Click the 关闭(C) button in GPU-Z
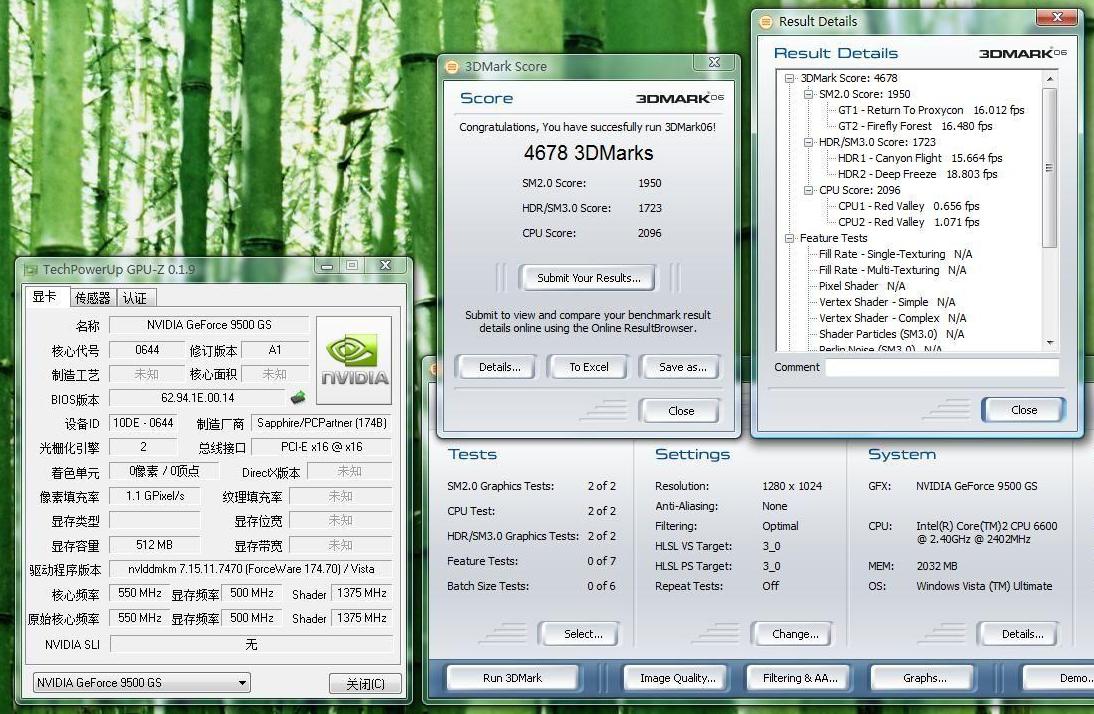 coord(365,684)
